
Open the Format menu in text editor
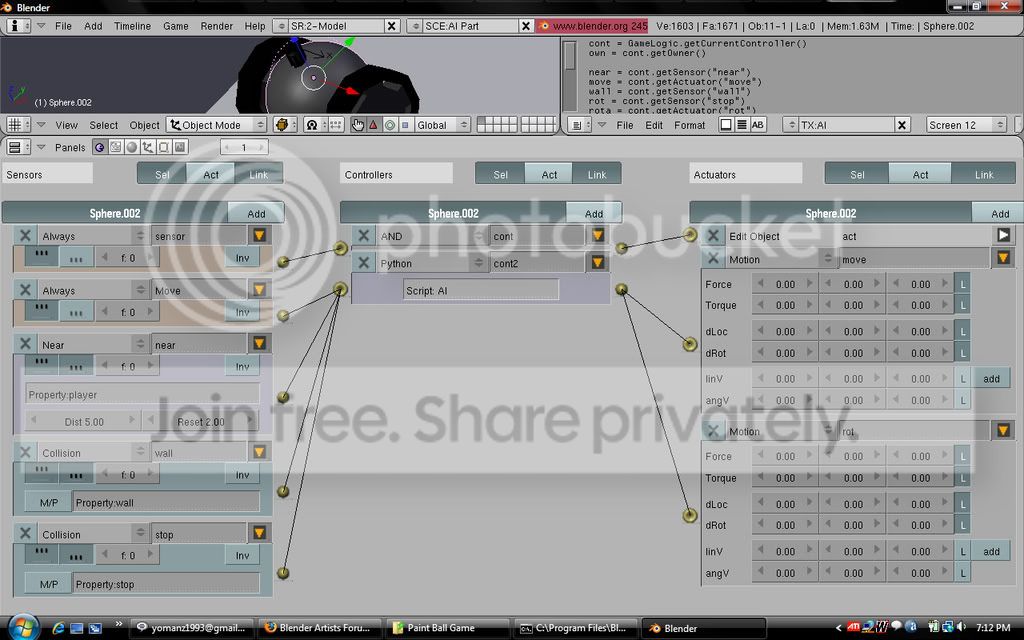click(x=690, y=125)
